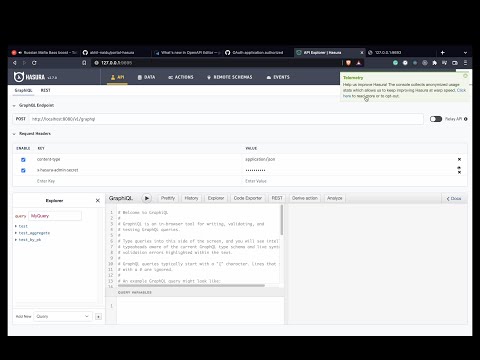Switch to the Russian Mafia Bass boost tab
This screenshot has width=480, height=360.
tap(44, 53)
